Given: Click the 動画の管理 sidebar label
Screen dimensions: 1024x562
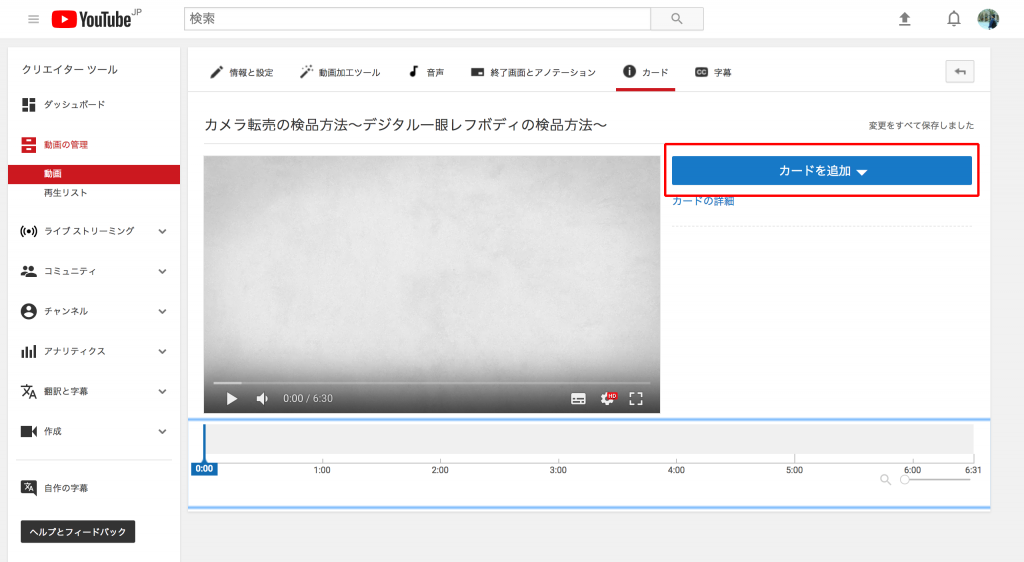Looking at the screenshot, I should 65,145.
